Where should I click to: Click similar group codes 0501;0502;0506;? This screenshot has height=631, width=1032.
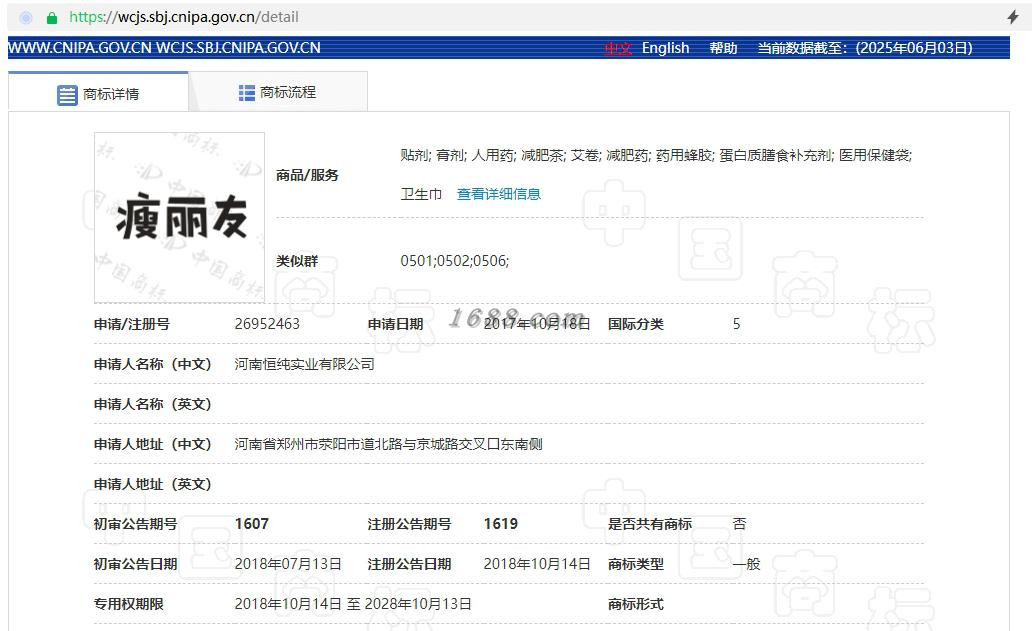tap(455, 261)
